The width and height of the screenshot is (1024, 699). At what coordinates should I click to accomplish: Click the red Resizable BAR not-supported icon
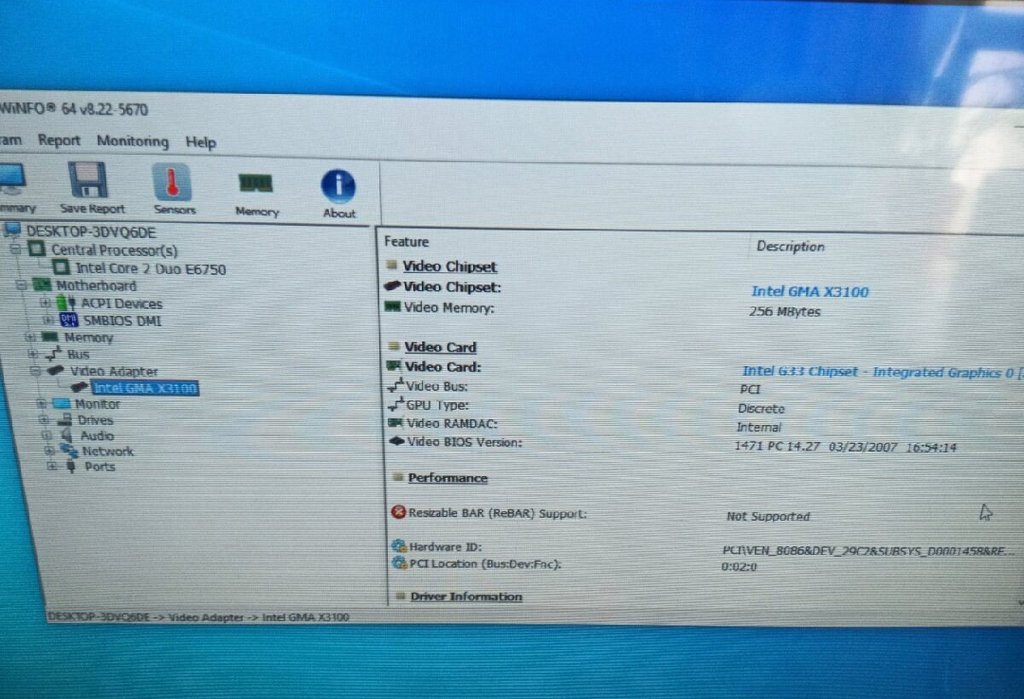tap(398, 512)
